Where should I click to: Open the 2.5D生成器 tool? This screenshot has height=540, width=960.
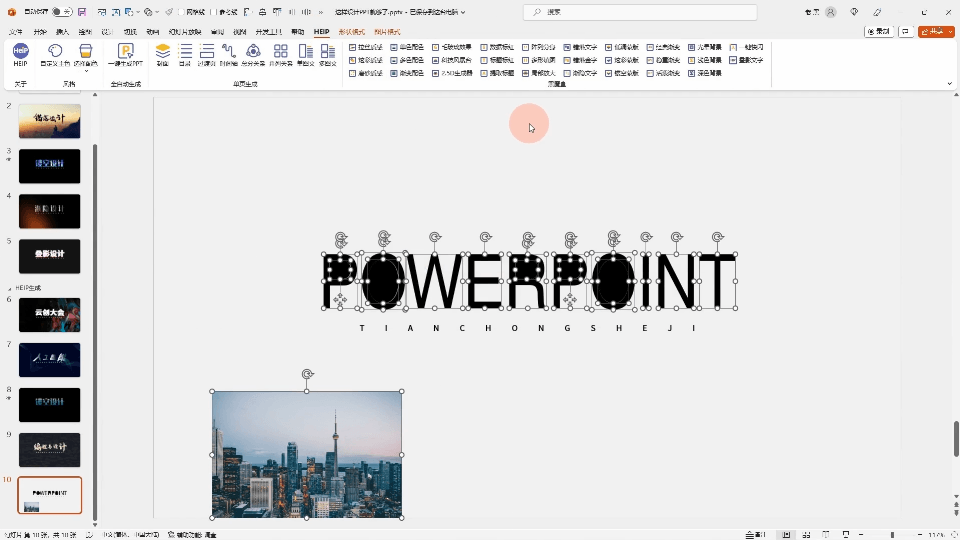452,73
